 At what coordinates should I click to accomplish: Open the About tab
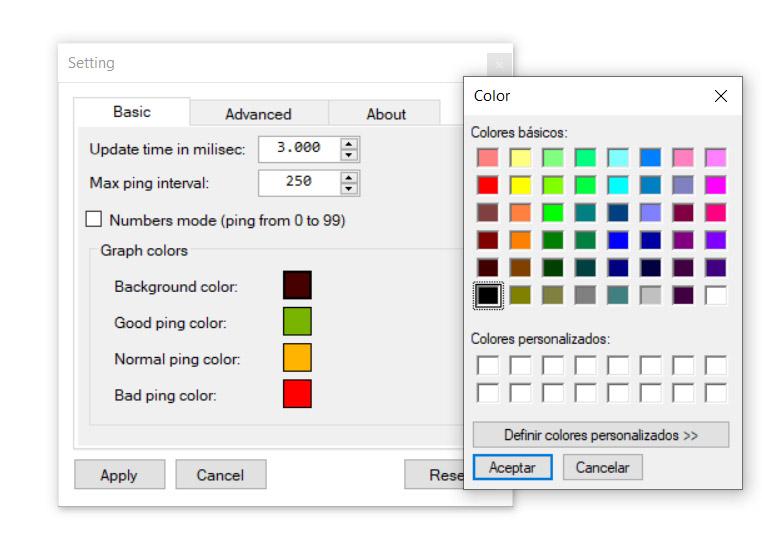386,114
